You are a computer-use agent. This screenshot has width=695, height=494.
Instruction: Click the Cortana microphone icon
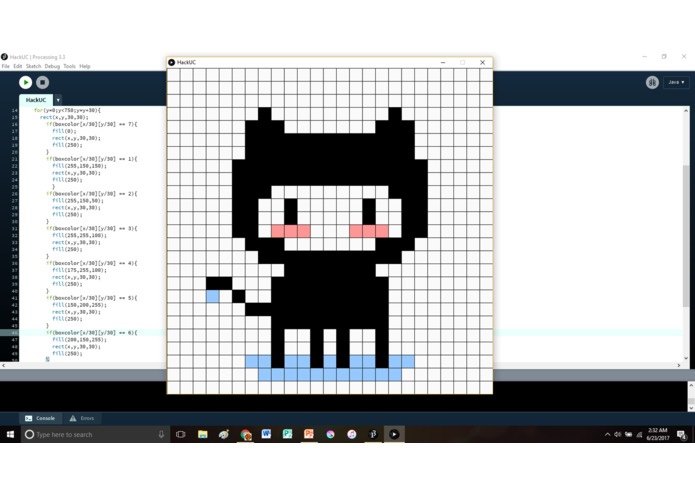point(161,435)
